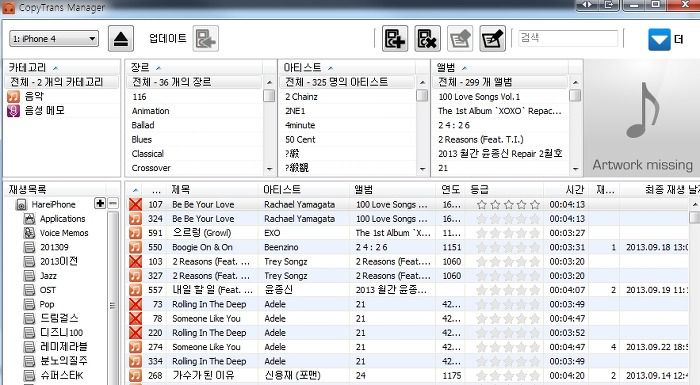Set star rating for Boogie On & On

coord(508,247)
